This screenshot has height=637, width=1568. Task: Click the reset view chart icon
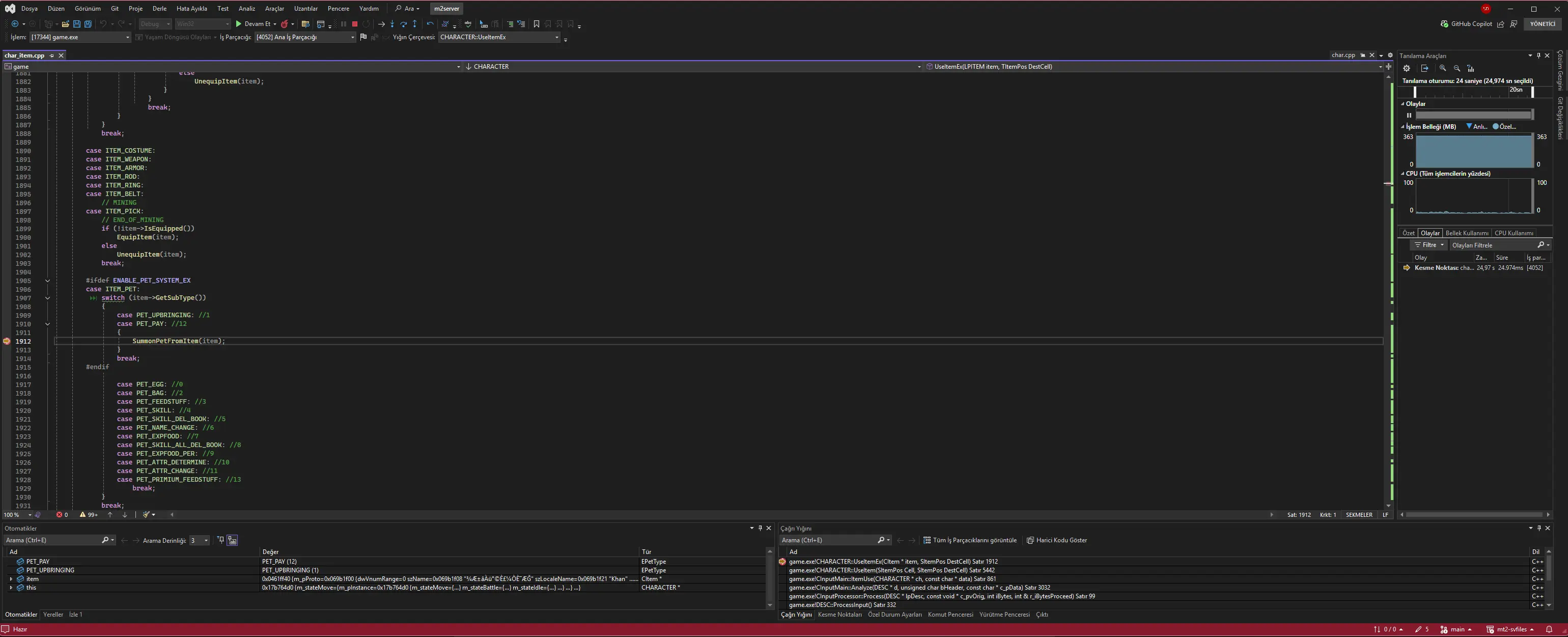pos(1471,68)
